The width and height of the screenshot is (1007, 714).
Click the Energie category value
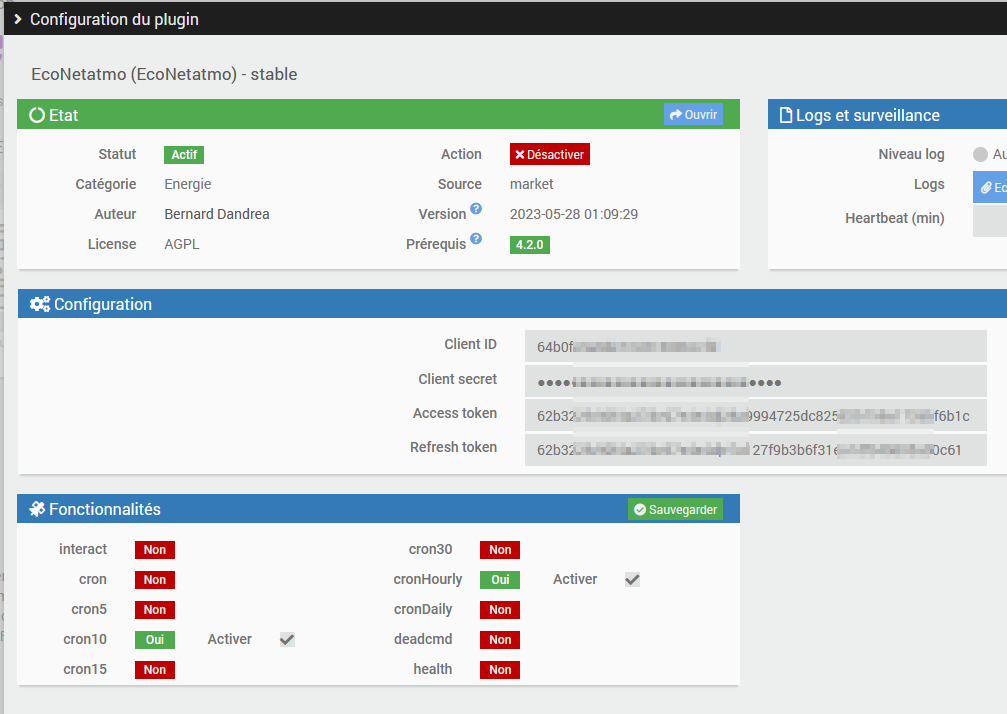click(x=188, y=184)
